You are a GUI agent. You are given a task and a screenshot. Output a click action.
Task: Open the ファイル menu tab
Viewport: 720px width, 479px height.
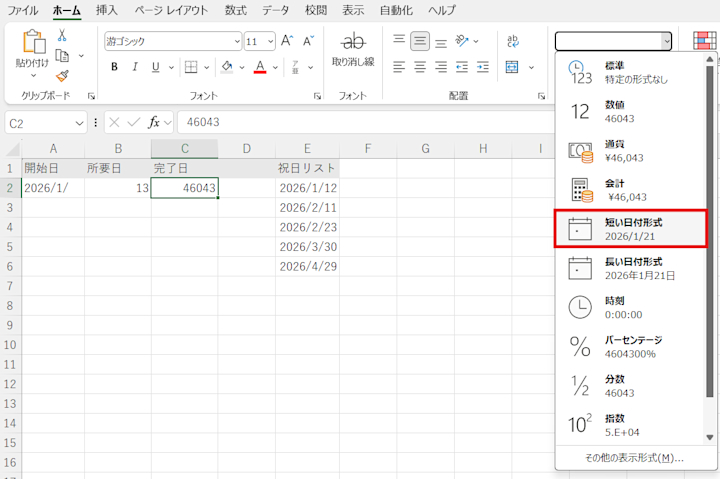click(22, 10)
